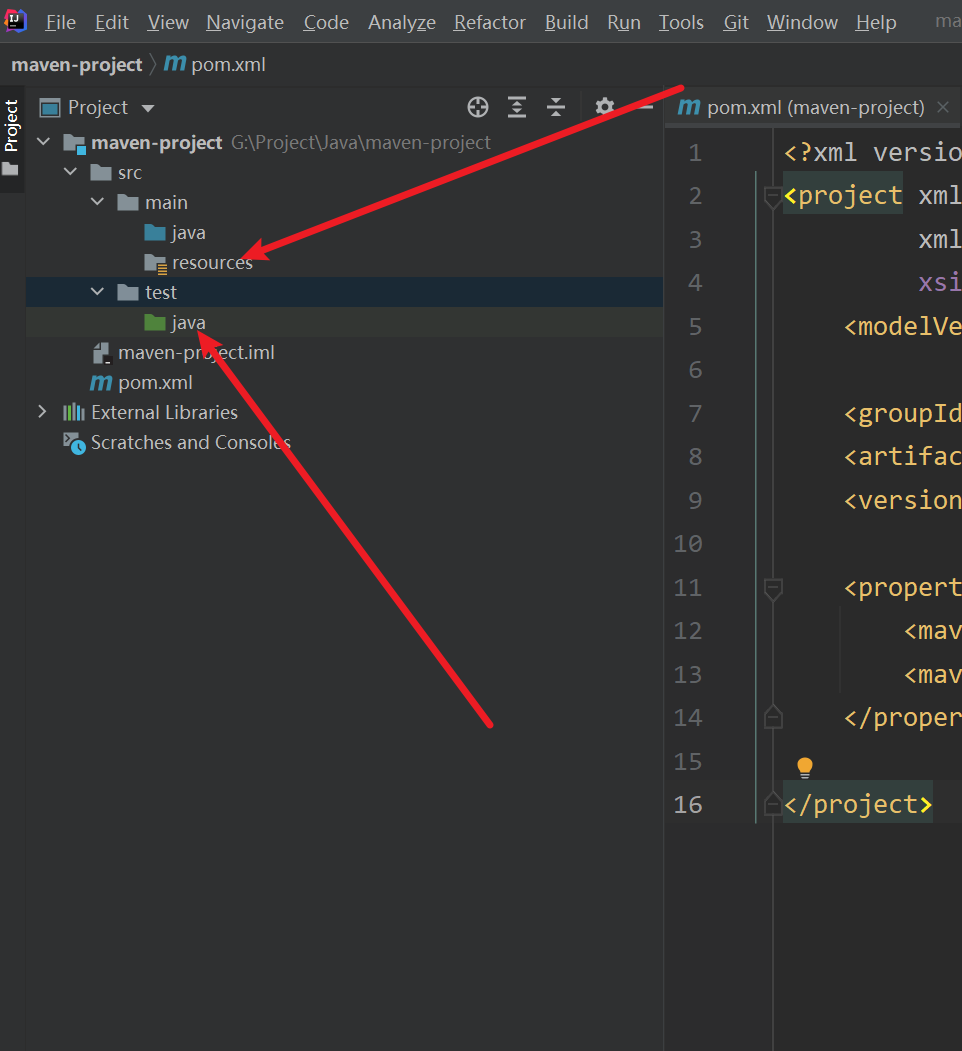
Task: Fold the project tag at line 2
Action: (772, 197)
